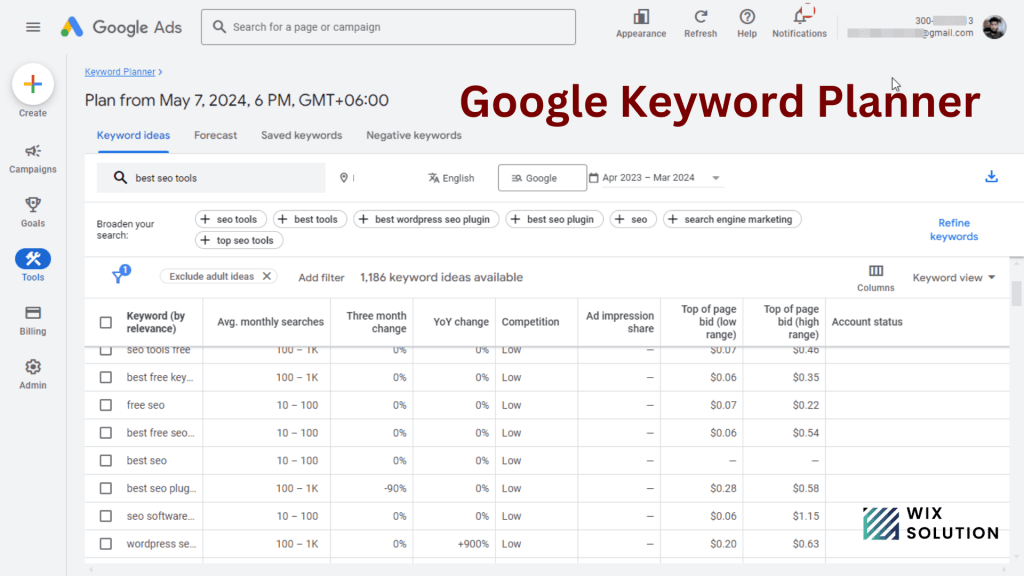Screen dimensions: 1024x576
Task: Click the location pin icon
Action: pos(344,178)
